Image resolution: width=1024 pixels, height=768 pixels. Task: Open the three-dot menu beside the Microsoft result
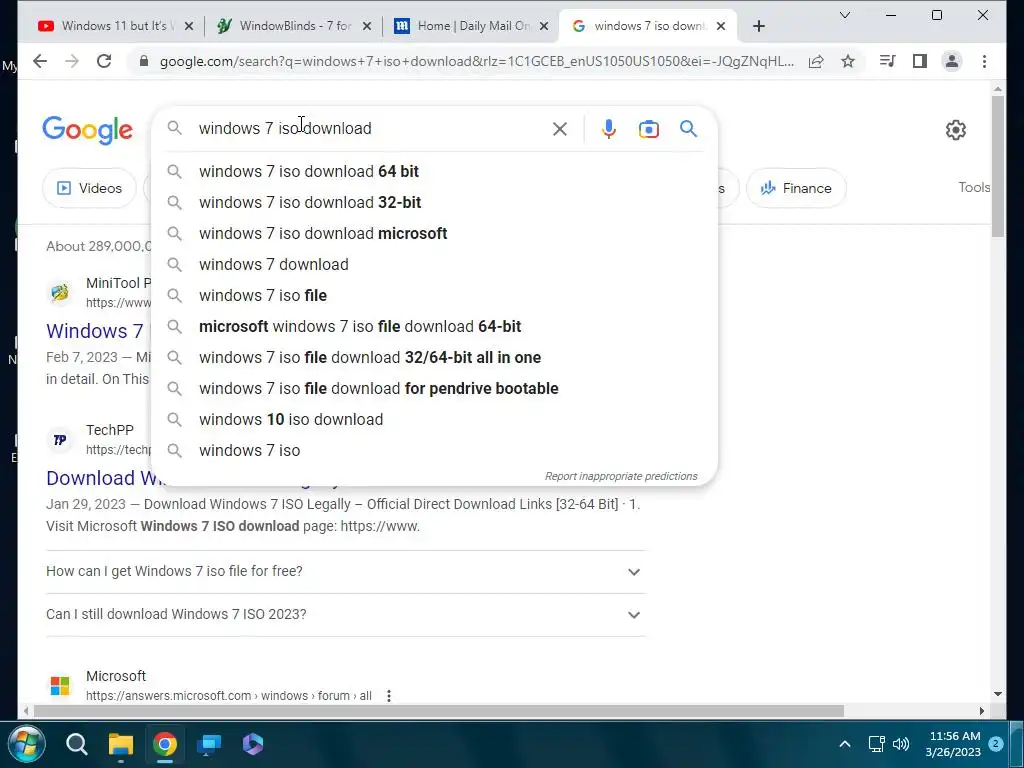click(x=389, y=696)
